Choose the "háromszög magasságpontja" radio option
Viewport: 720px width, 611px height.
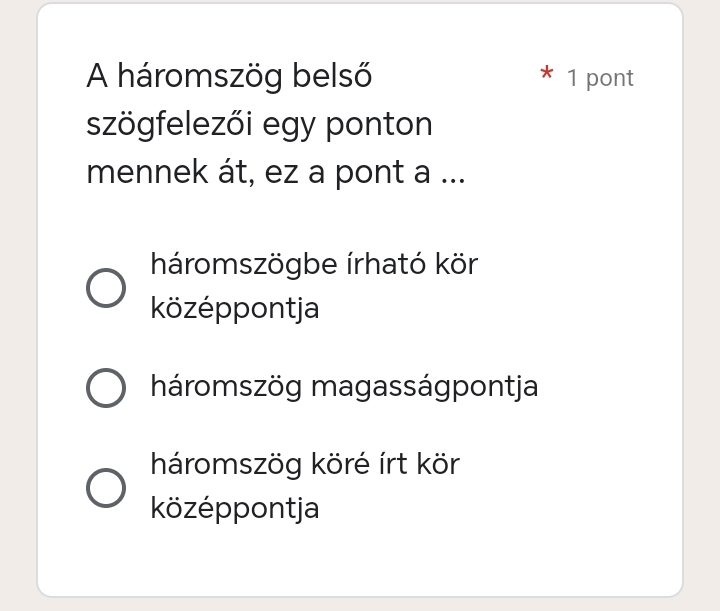(106, 388)
